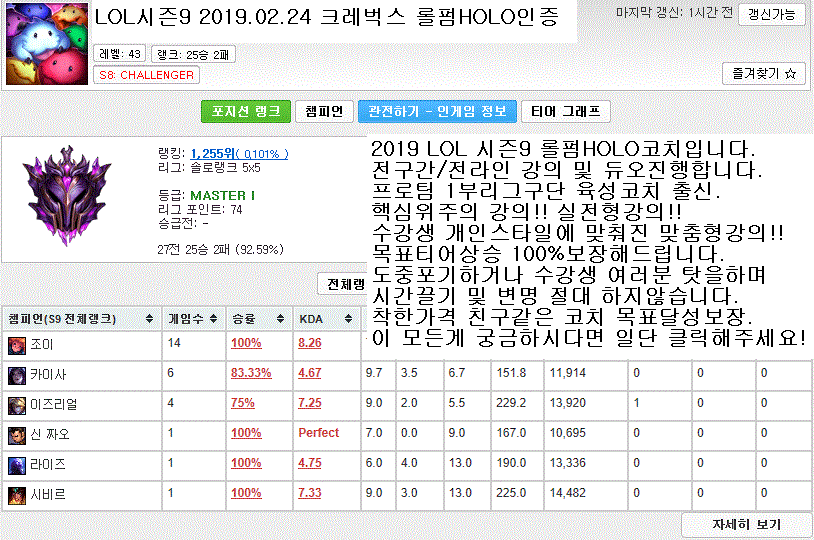Sort the KDA column
Viewport: 814px width, 540px height.
(348, 319)
